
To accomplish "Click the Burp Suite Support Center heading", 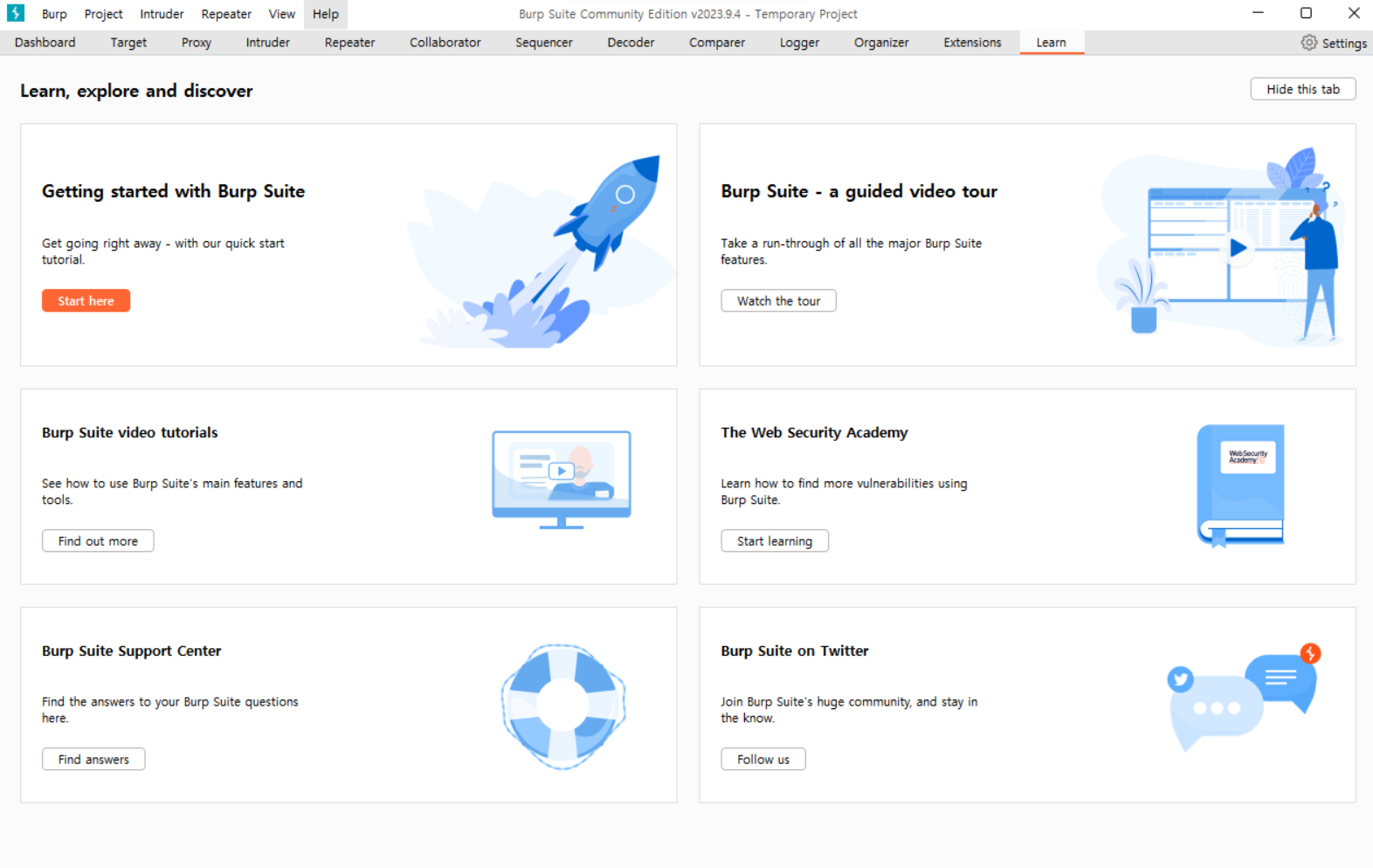I will click(131, 651).
